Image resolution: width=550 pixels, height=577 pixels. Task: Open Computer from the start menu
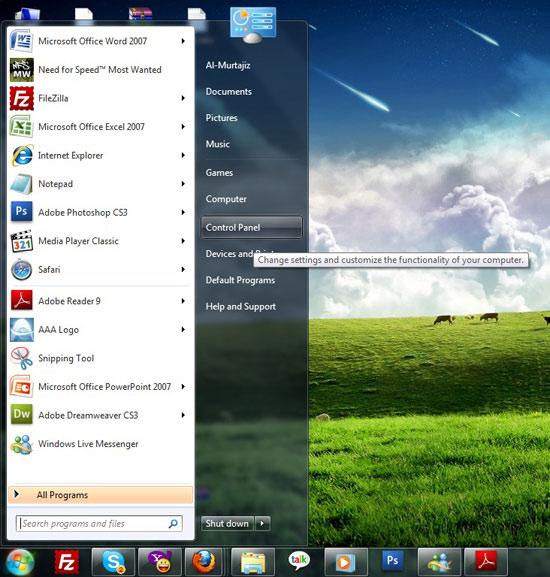point(226,199)
